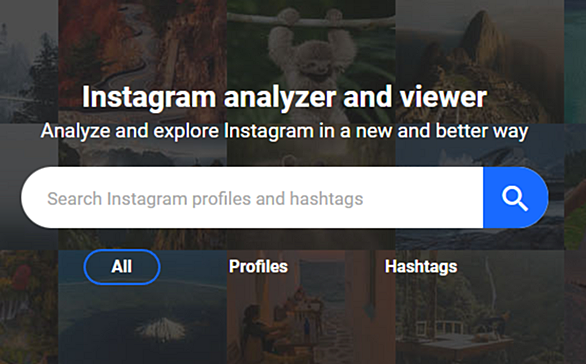Open the green hillside thumbnail at right edge
The image size is (586, 364).
575,186
